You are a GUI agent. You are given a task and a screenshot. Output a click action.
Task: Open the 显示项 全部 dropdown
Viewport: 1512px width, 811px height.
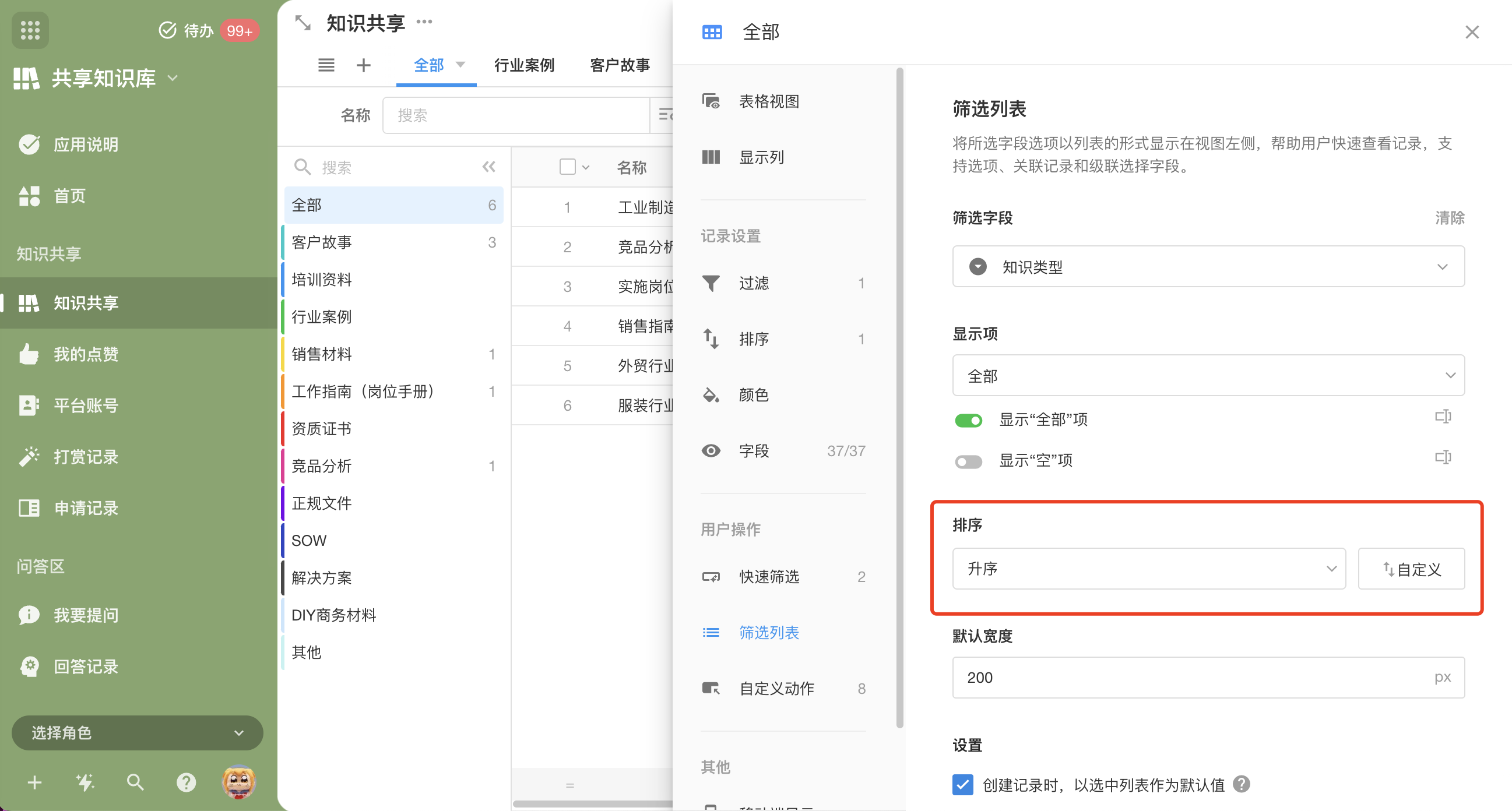(1208, 375)
